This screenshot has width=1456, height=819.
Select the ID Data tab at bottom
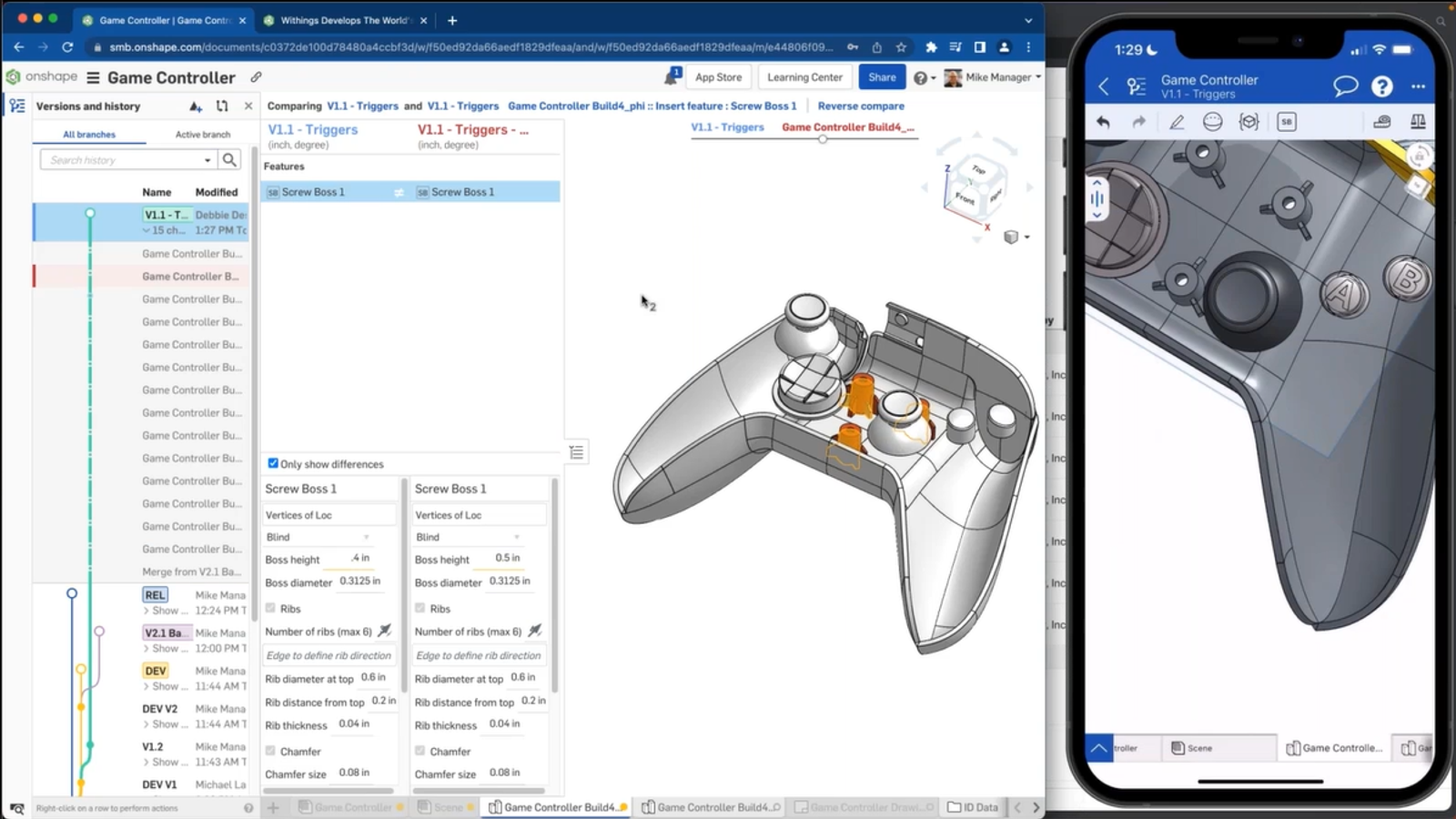[x=973, y=807]
